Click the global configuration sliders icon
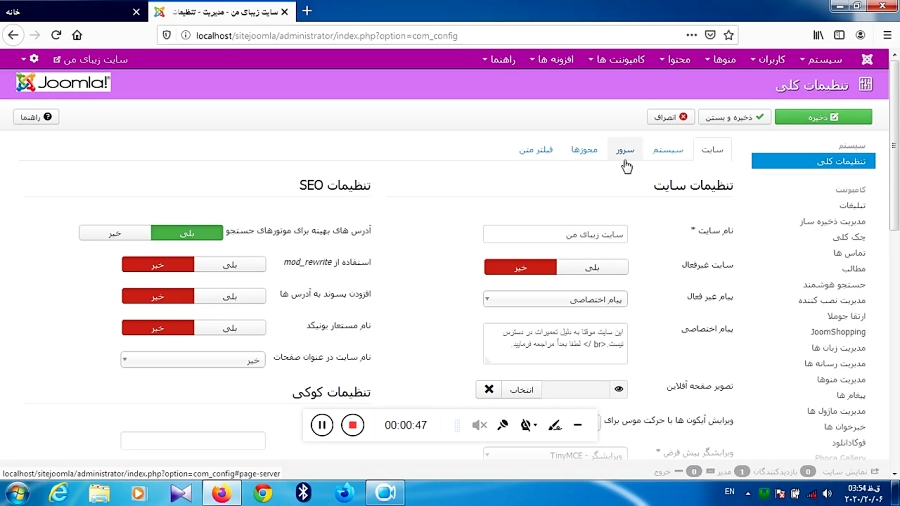 click(x=866, y=84)
